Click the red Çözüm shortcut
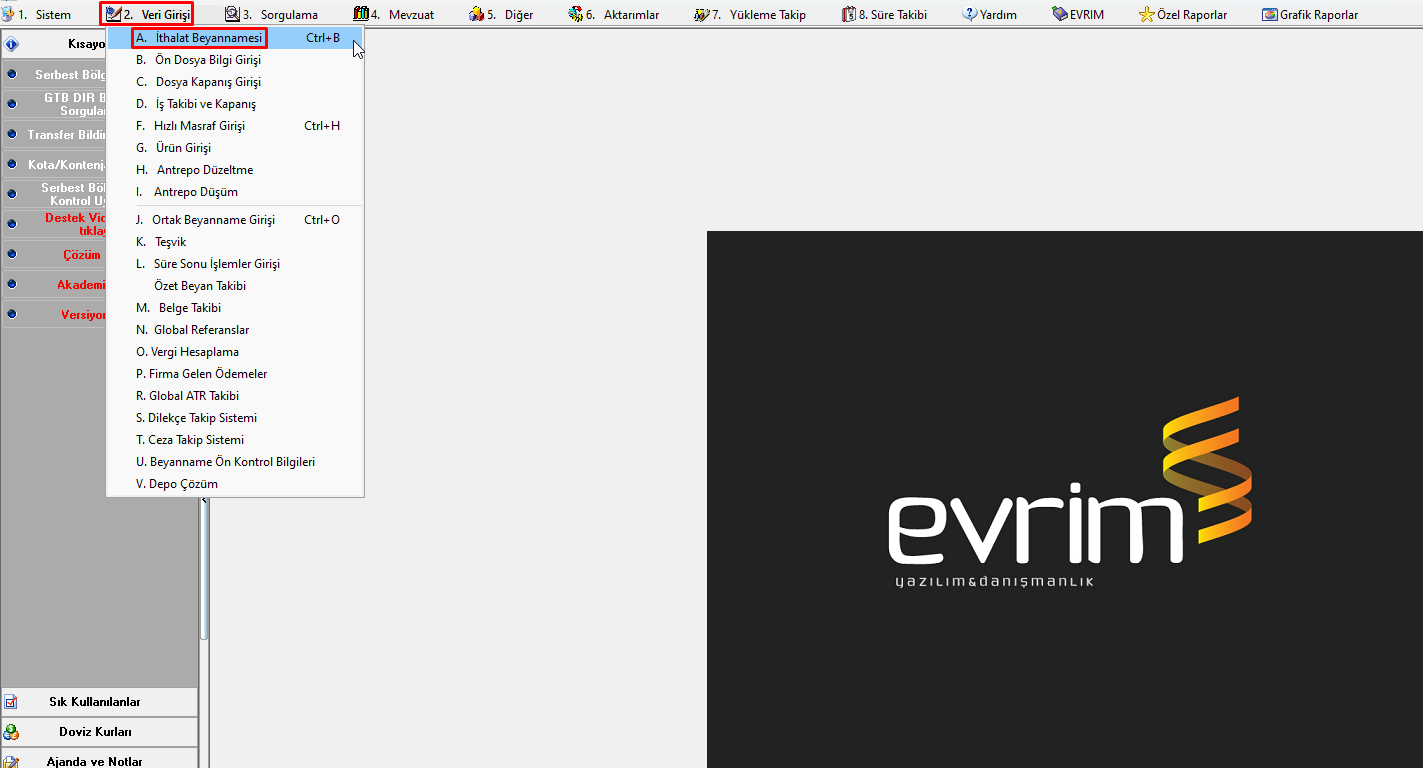Screen dimensions: 1423x768 coord(55,255)
